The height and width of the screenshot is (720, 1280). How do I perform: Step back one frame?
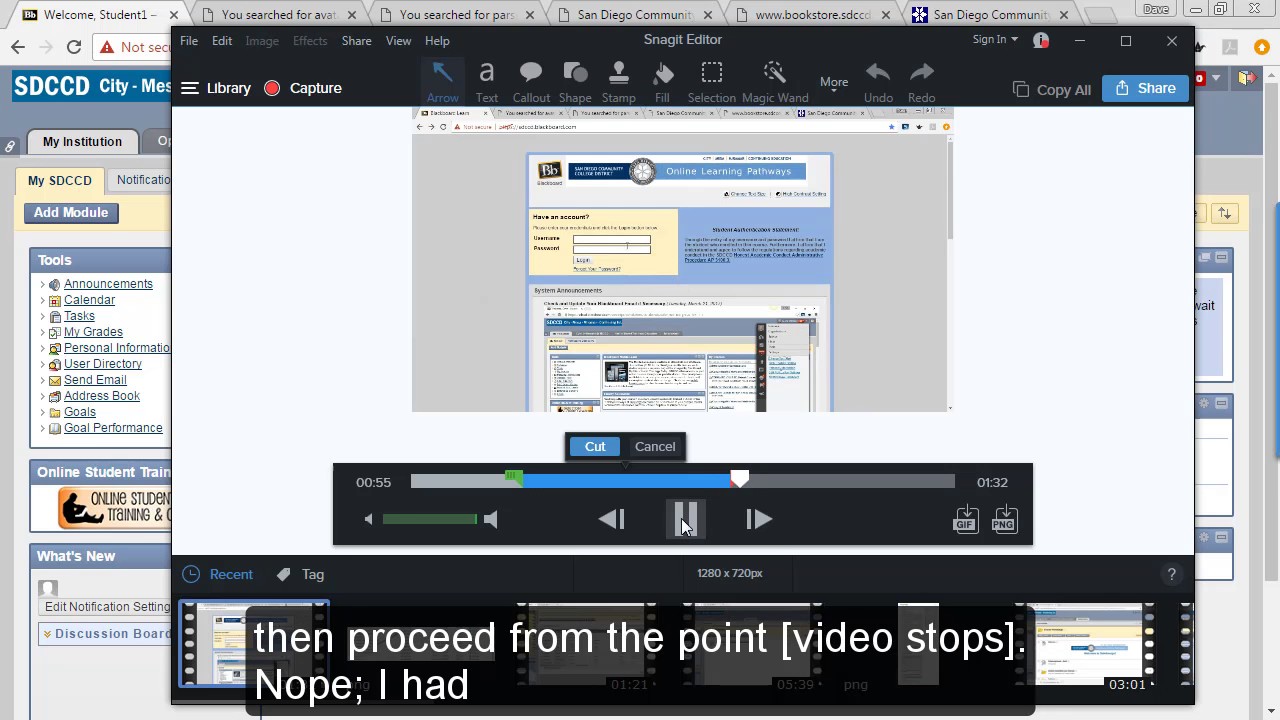(x=612, y=519)
